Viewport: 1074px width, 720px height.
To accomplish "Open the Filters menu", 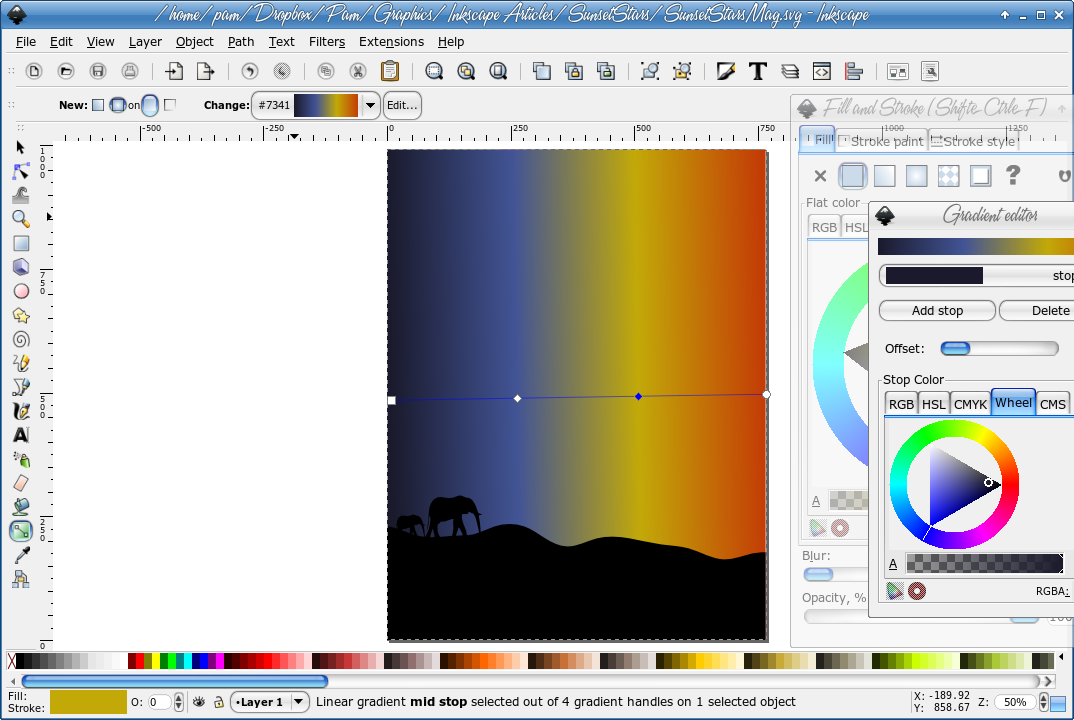I will pos(327,42).
